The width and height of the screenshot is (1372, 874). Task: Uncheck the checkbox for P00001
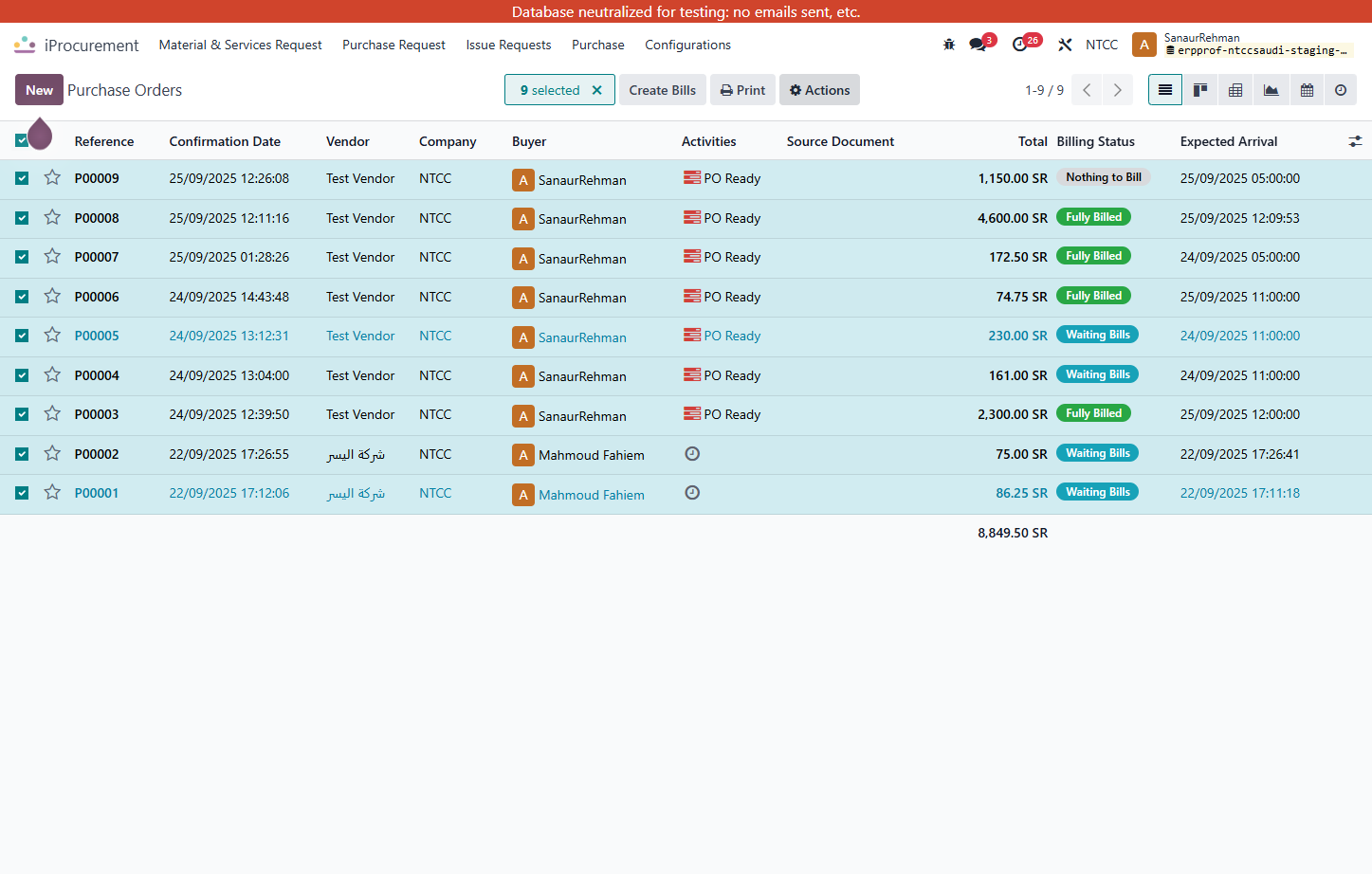(22, 493)
